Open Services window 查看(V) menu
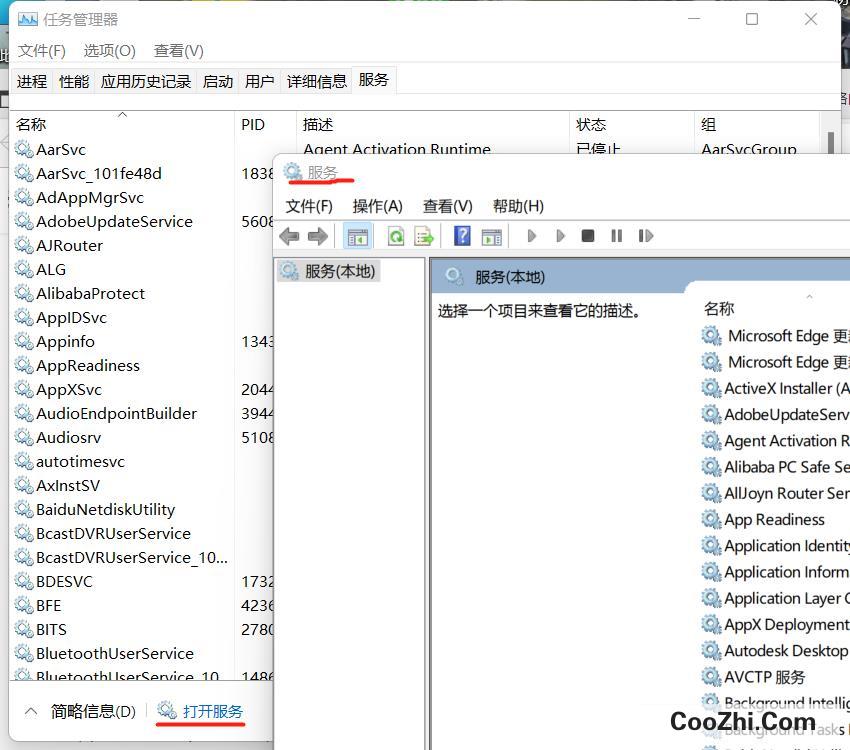Image resolution: width=850 pixels, height=750 pixels. (x=447, y=206)
